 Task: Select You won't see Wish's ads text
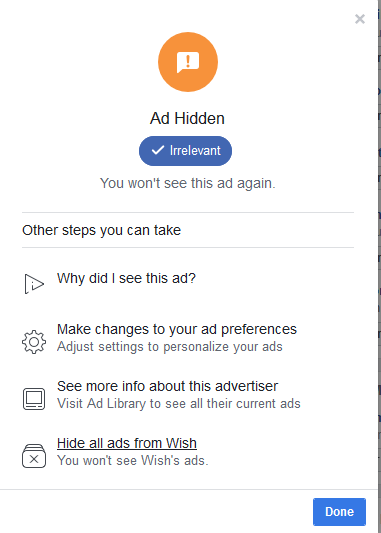tap(133, 461)
